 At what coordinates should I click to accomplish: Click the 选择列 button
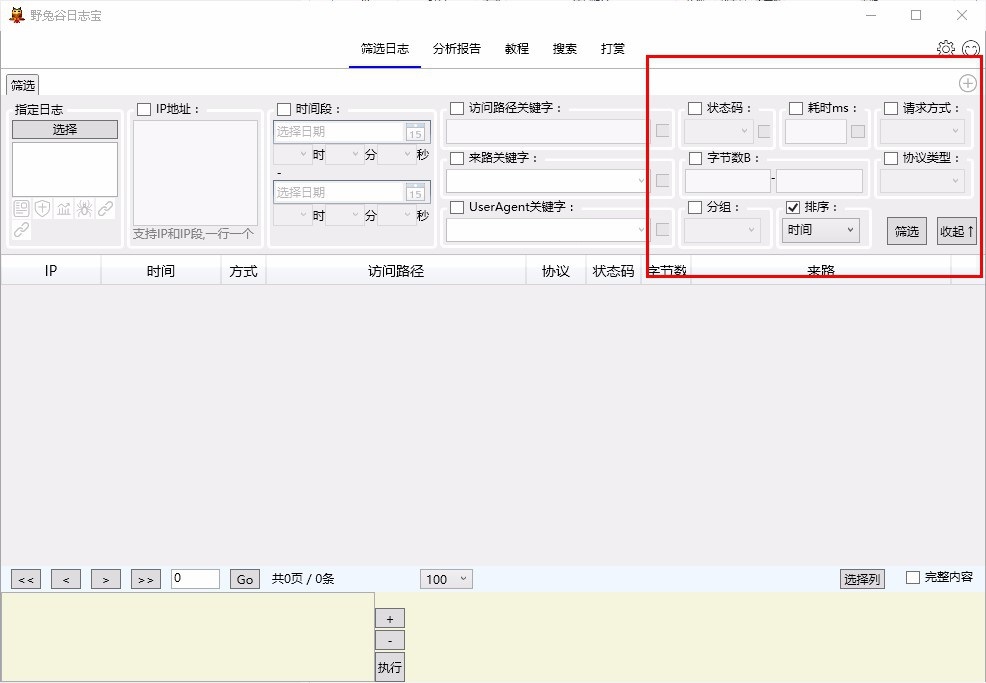tap(862, 579)
